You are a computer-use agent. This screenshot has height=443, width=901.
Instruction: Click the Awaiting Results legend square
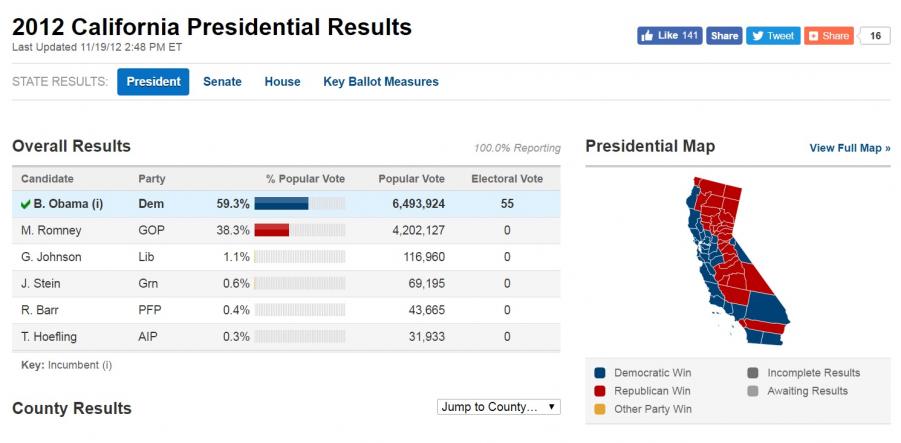753,391
